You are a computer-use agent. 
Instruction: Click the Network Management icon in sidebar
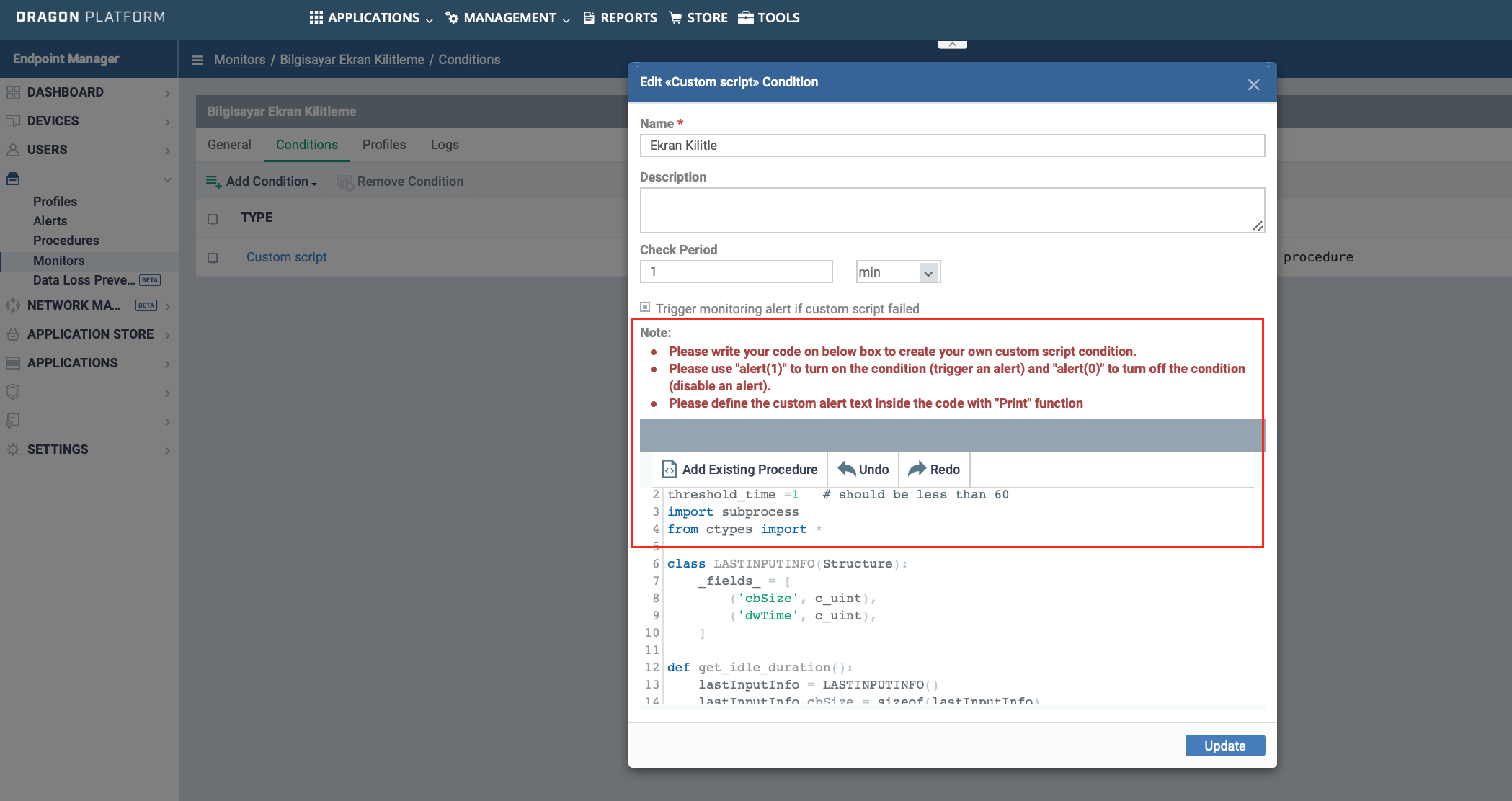[13, 305]
